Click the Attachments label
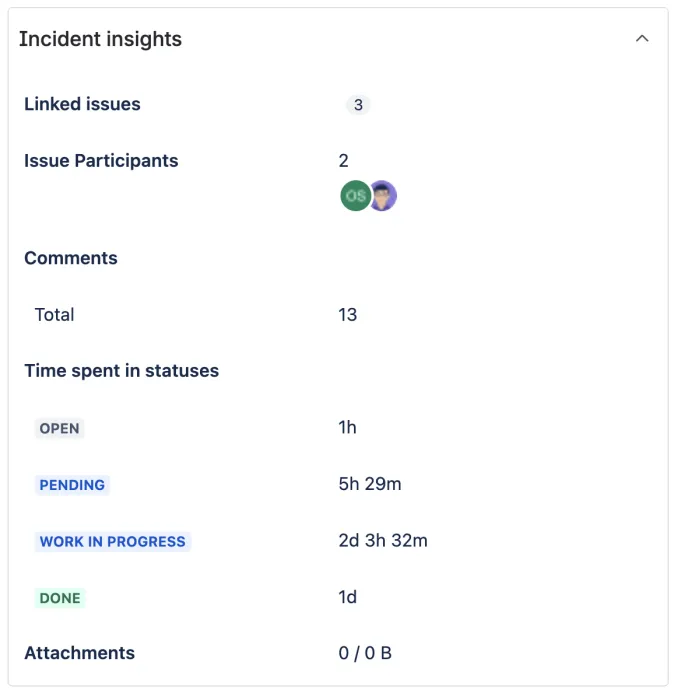Image resolution: width=681 pixels, height=700 pixels. [79, 653]
